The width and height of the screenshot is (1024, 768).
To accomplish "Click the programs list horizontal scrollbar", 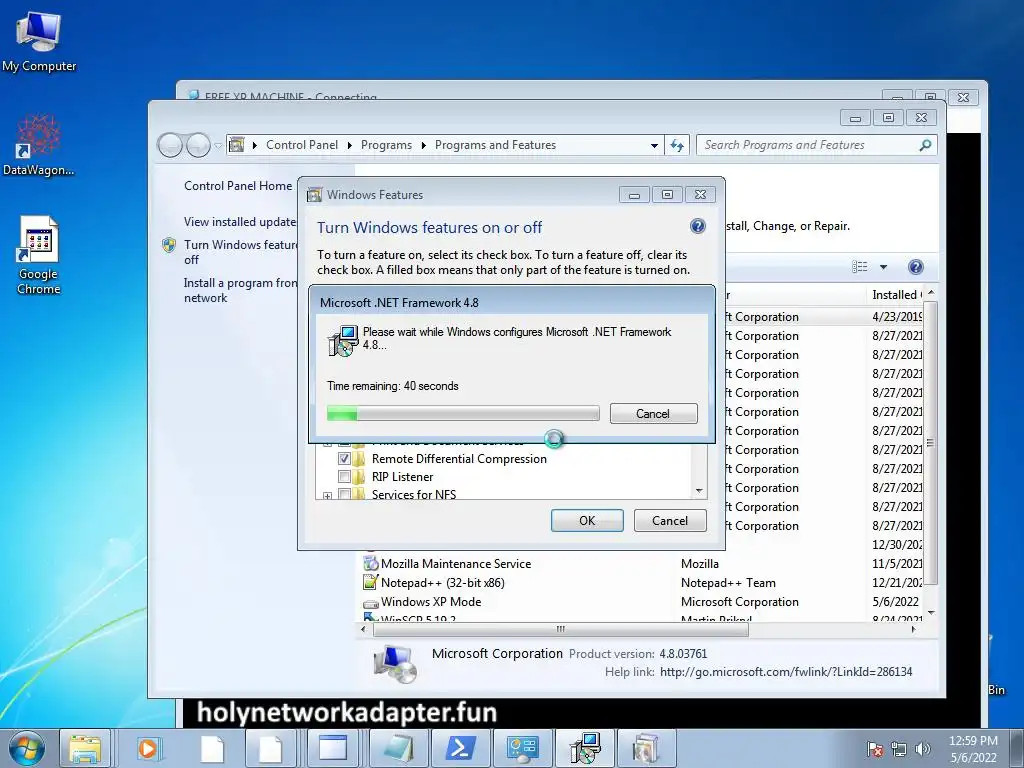I will coord(560,630).
